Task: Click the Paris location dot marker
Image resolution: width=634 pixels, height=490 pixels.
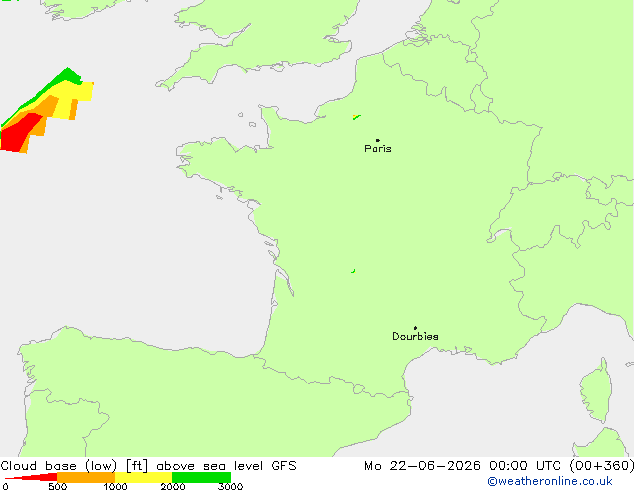Action: coord(378,140)
